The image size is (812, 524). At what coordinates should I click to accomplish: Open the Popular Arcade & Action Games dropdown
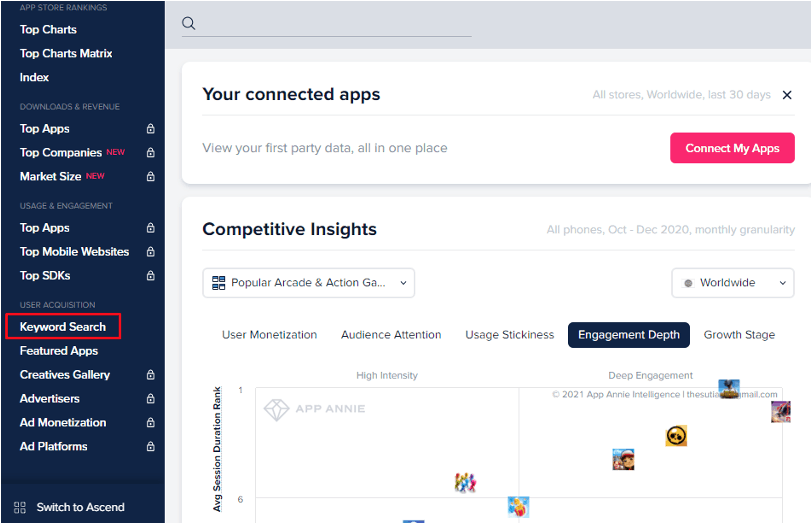309,283
